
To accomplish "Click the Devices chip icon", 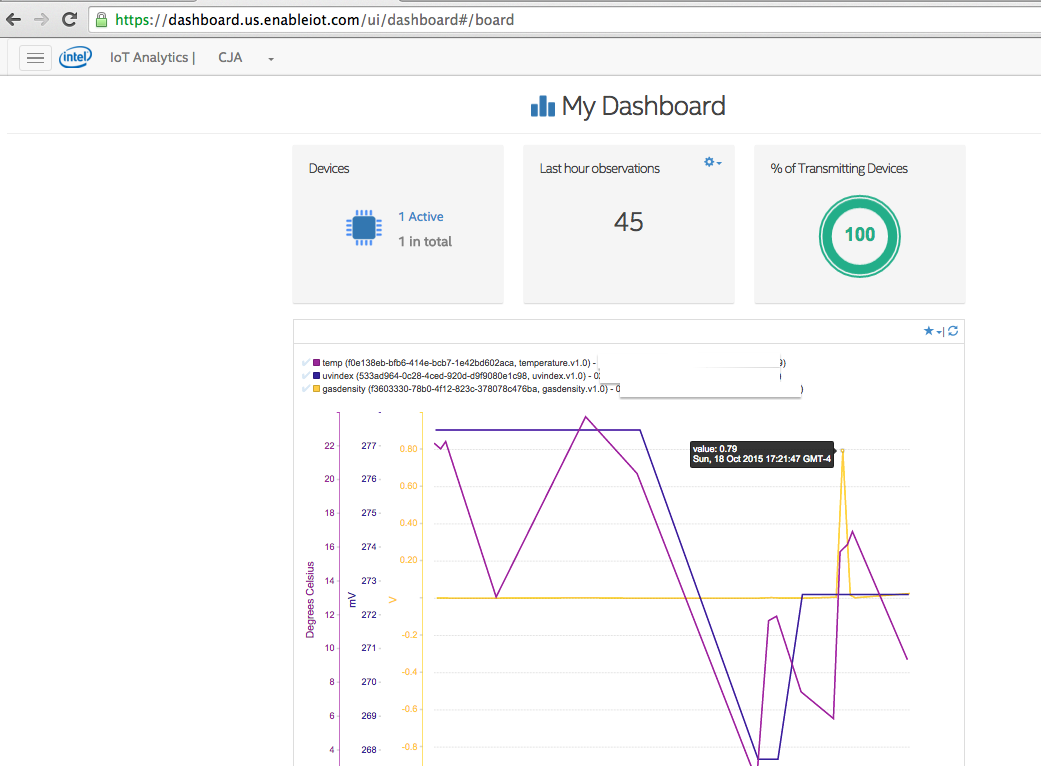I will coord(363,229).
